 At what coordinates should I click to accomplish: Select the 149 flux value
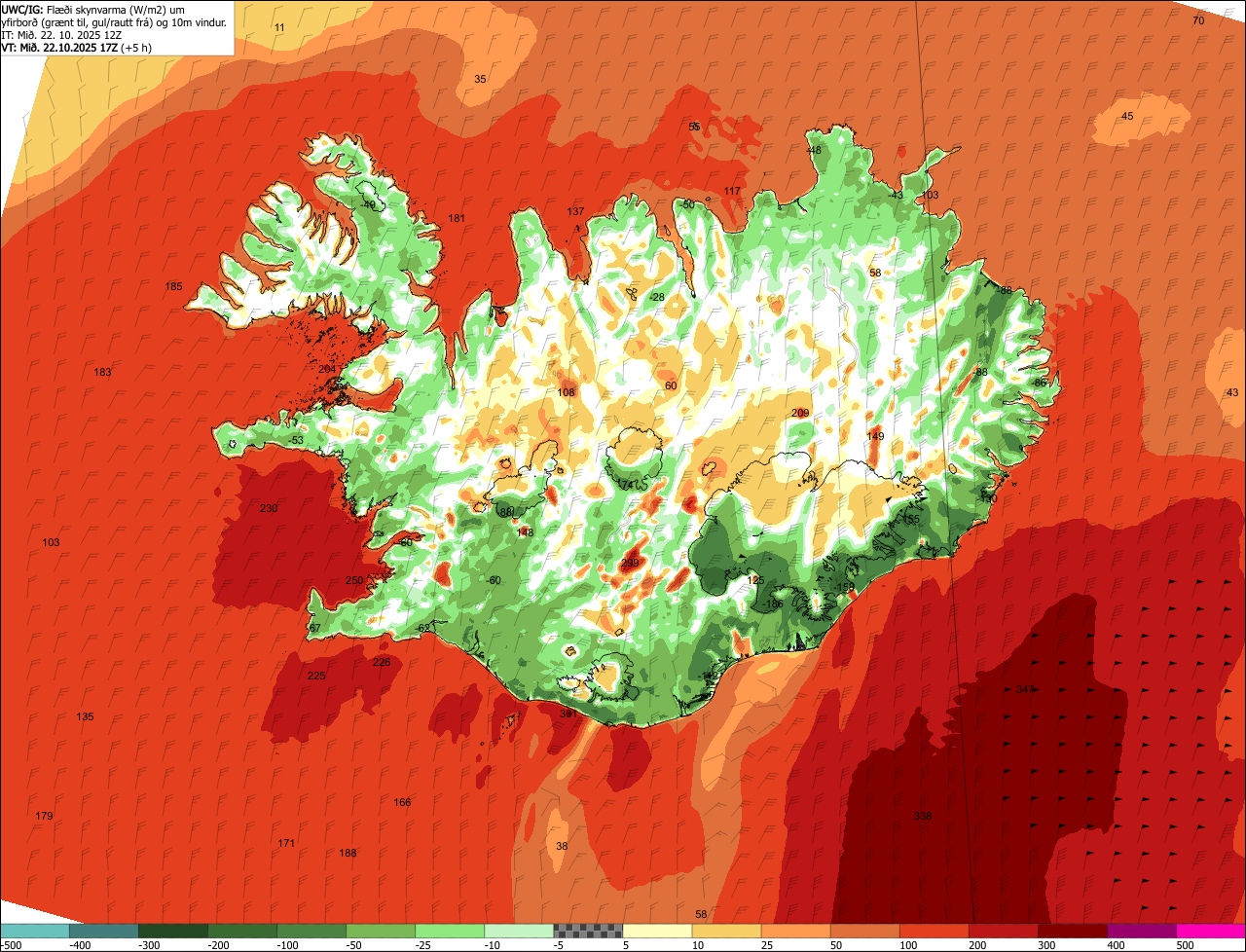tap(875, 436)
